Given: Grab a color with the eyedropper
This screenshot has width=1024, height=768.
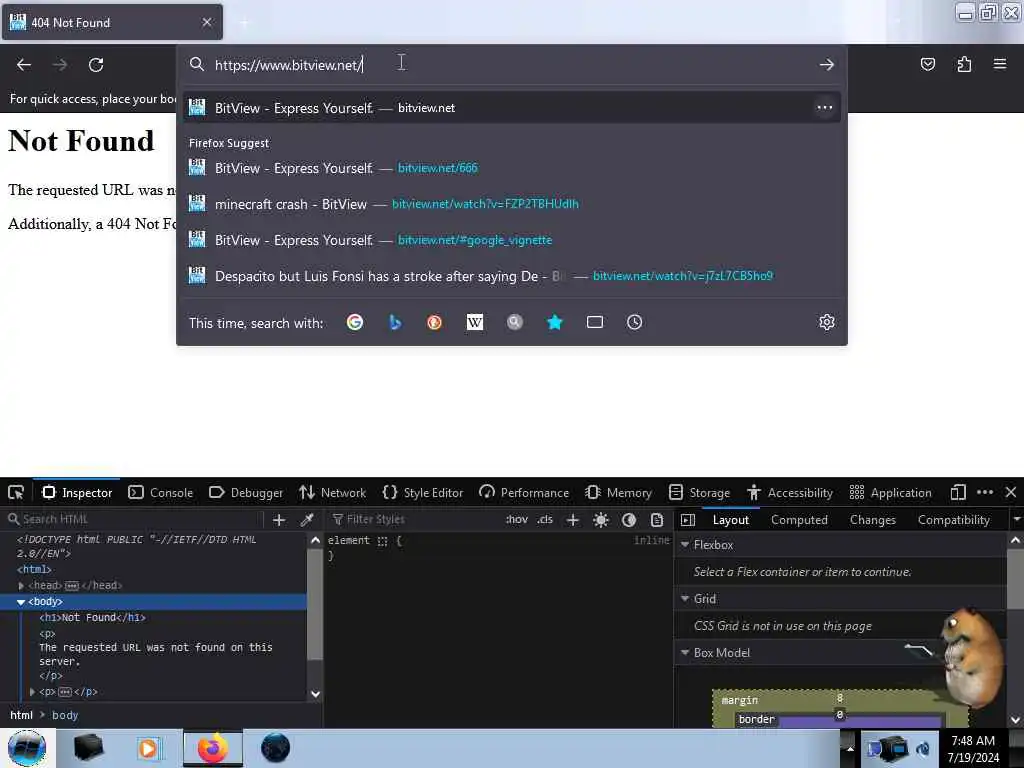Looking at the screenshot, I should [306, 520].
